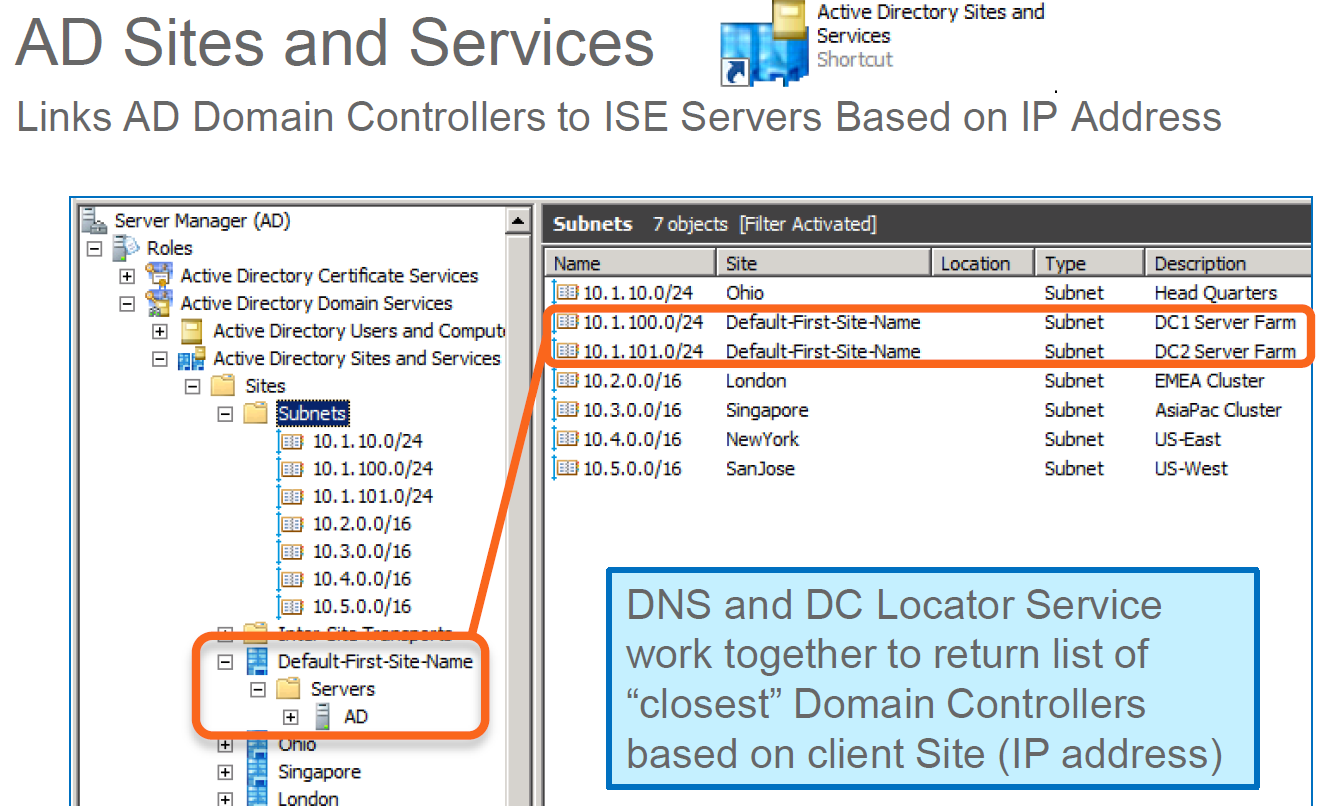1338x806 pixels.
Task: Expand the AD server node
Action: point(291,716)
